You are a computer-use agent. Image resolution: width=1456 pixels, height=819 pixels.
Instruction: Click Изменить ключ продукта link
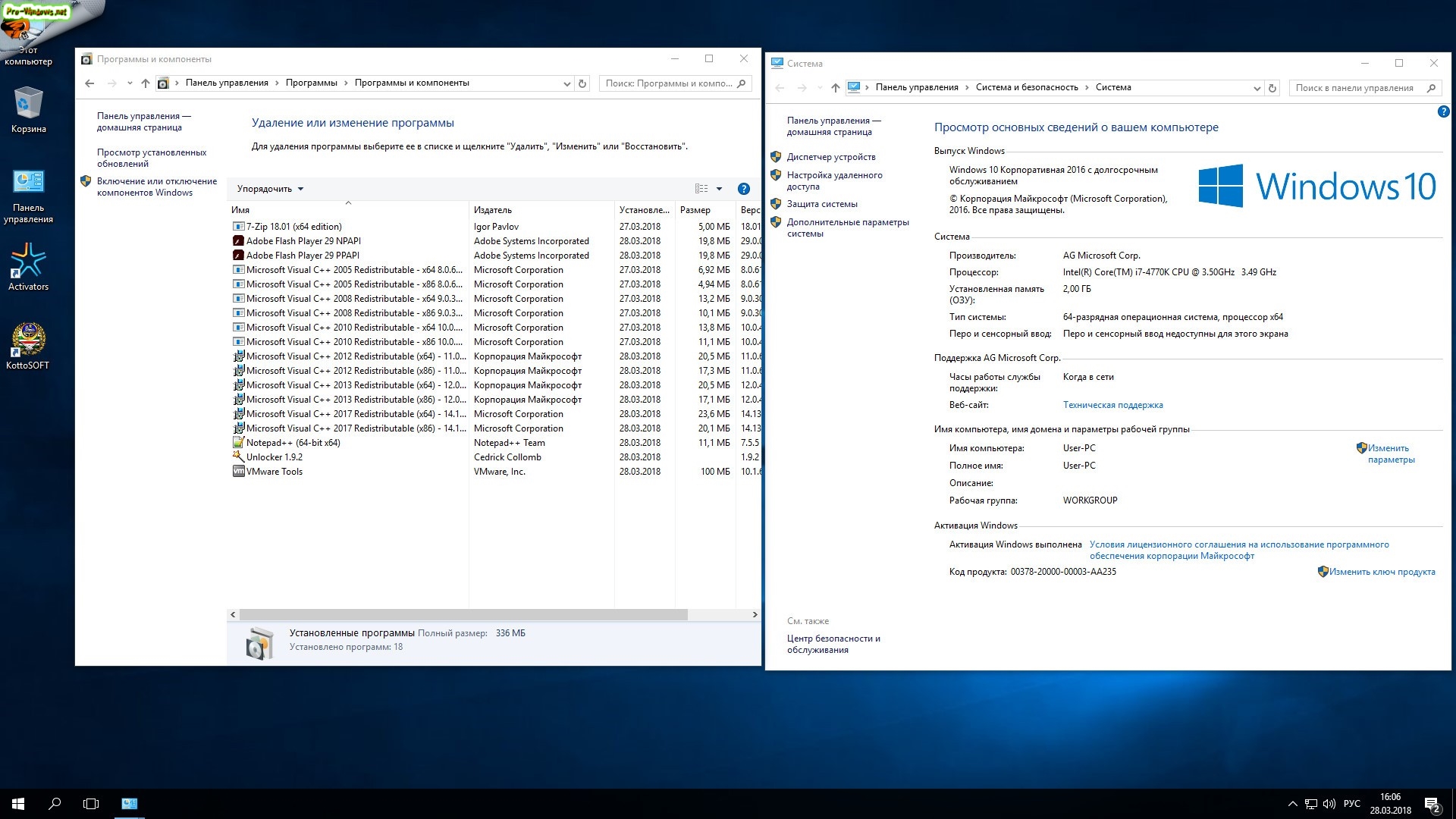click(1381, 572)
